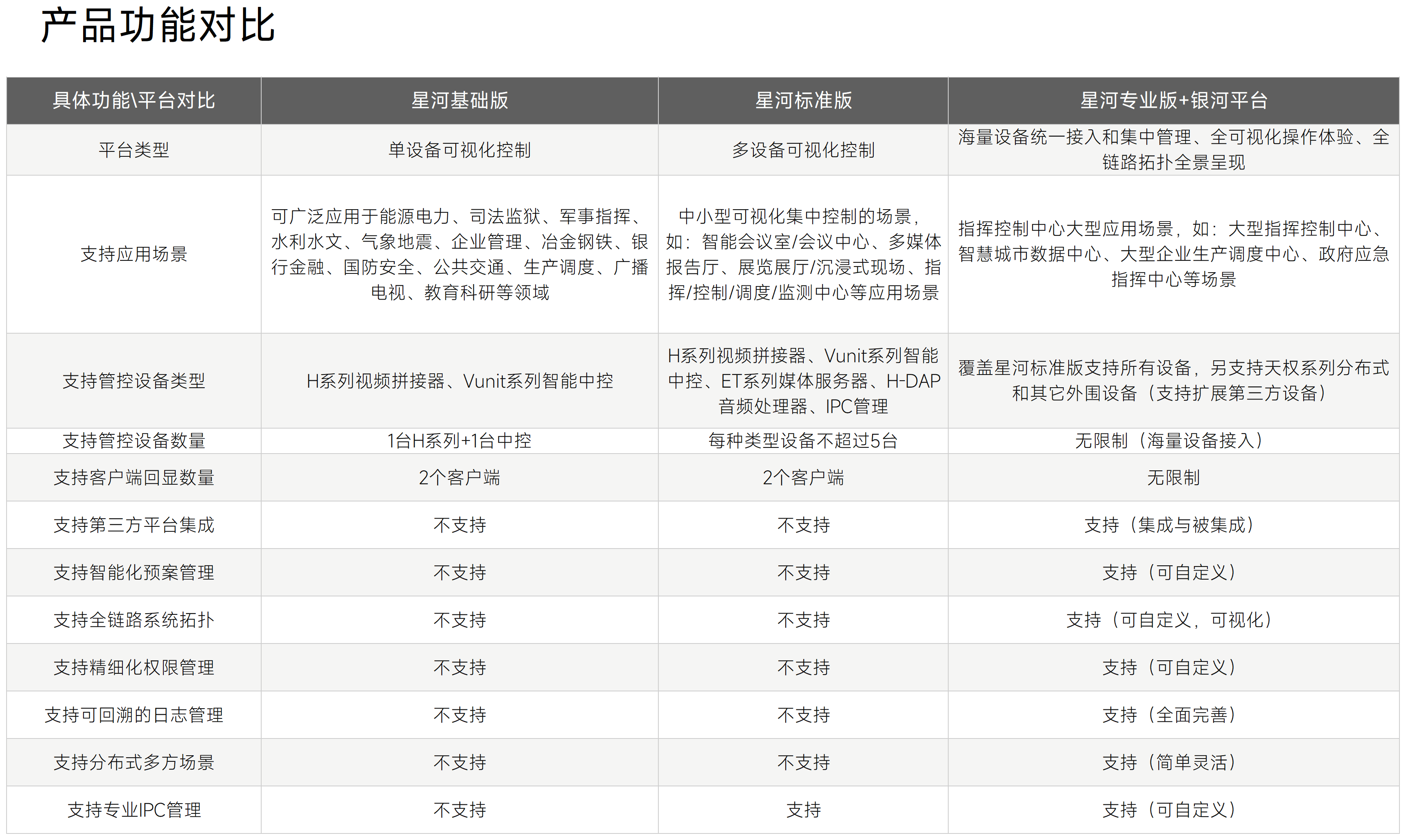Click 不支持 for 分布式多方场景 in 星河标准版 column
The height and width of the screenshot is (840, 1406).
(x=803, y=763)
